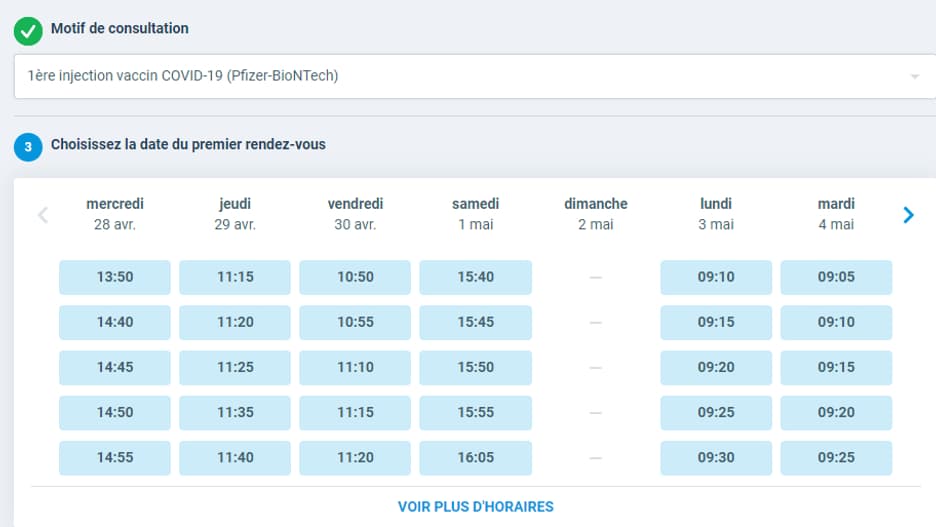Select the 16:05 slot on samedi

tap(476, 458)
